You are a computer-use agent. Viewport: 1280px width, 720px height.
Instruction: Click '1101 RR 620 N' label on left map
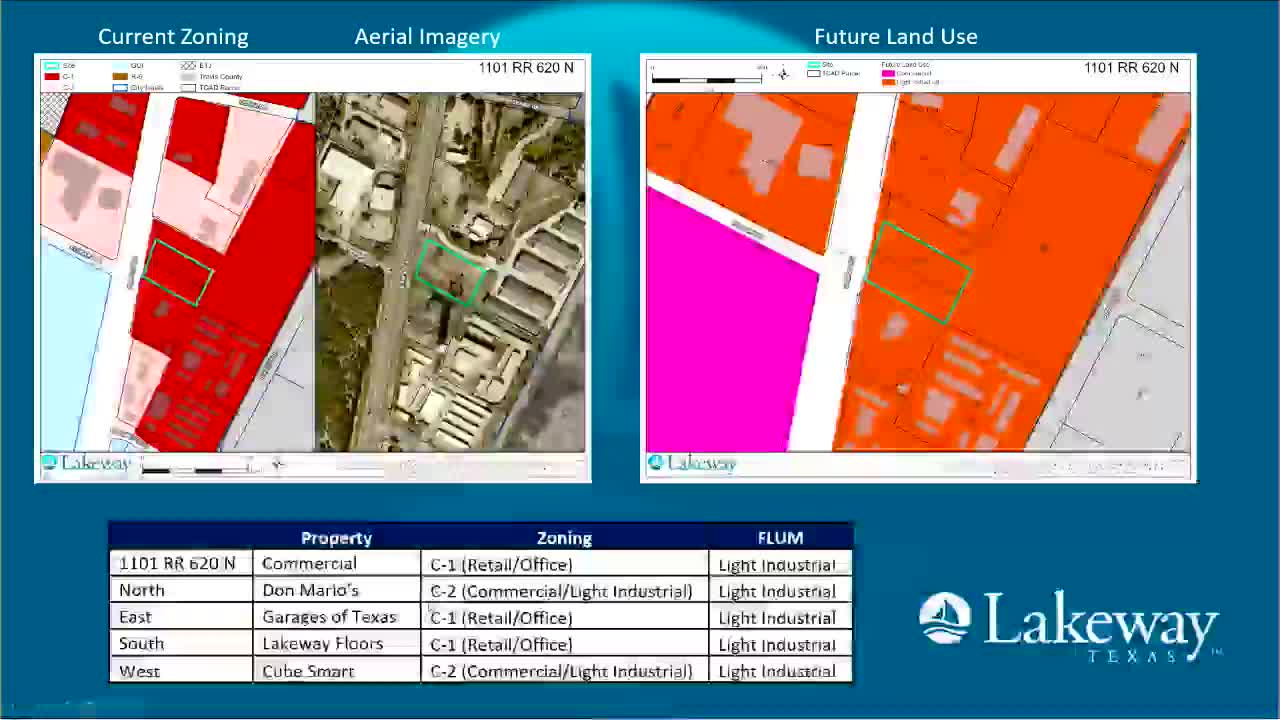[x=526, y=68]
